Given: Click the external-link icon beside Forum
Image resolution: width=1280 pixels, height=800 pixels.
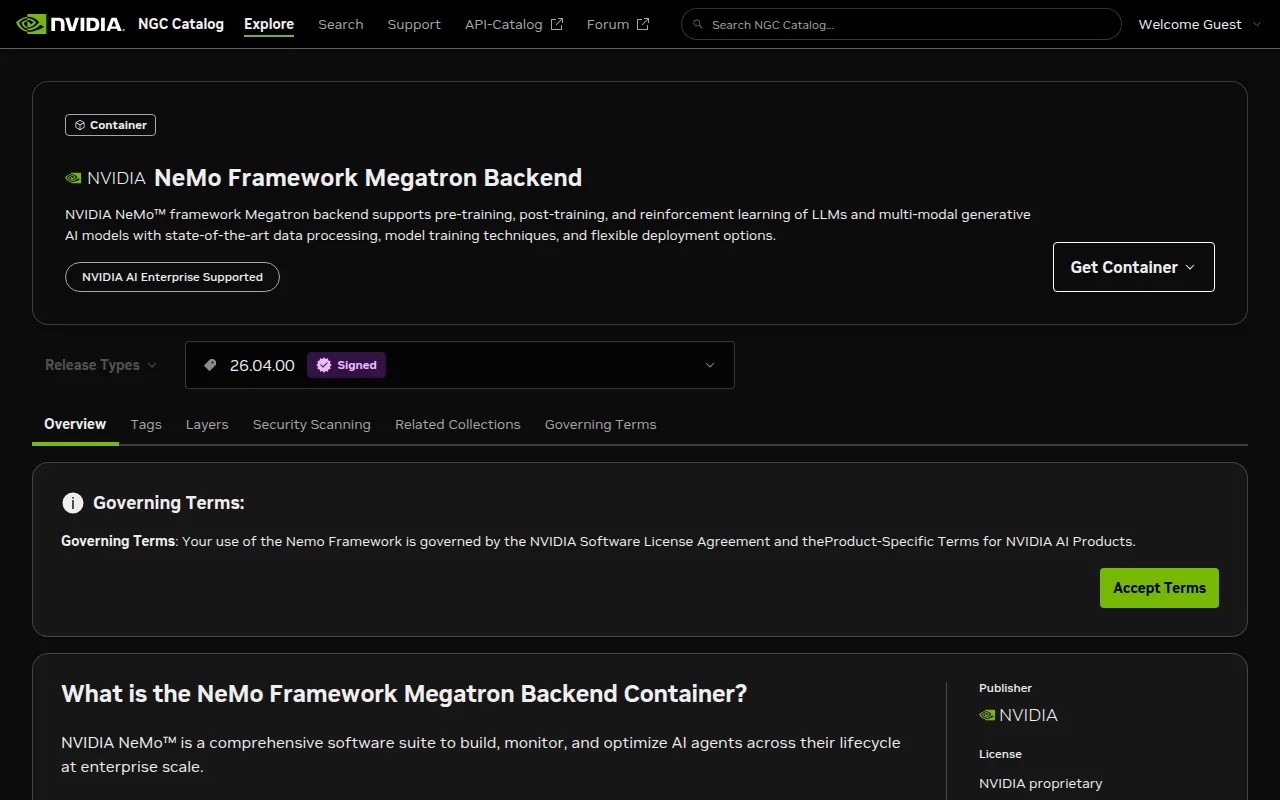Looking at the screenshot, I should 642,23.
